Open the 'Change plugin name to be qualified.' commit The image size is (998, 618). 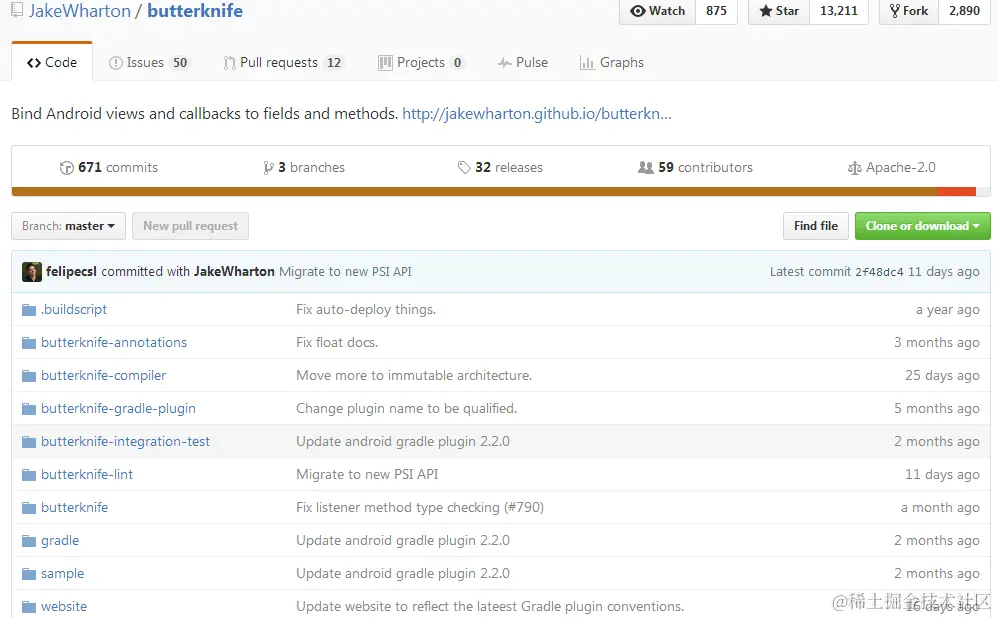(x=406, y=409)
